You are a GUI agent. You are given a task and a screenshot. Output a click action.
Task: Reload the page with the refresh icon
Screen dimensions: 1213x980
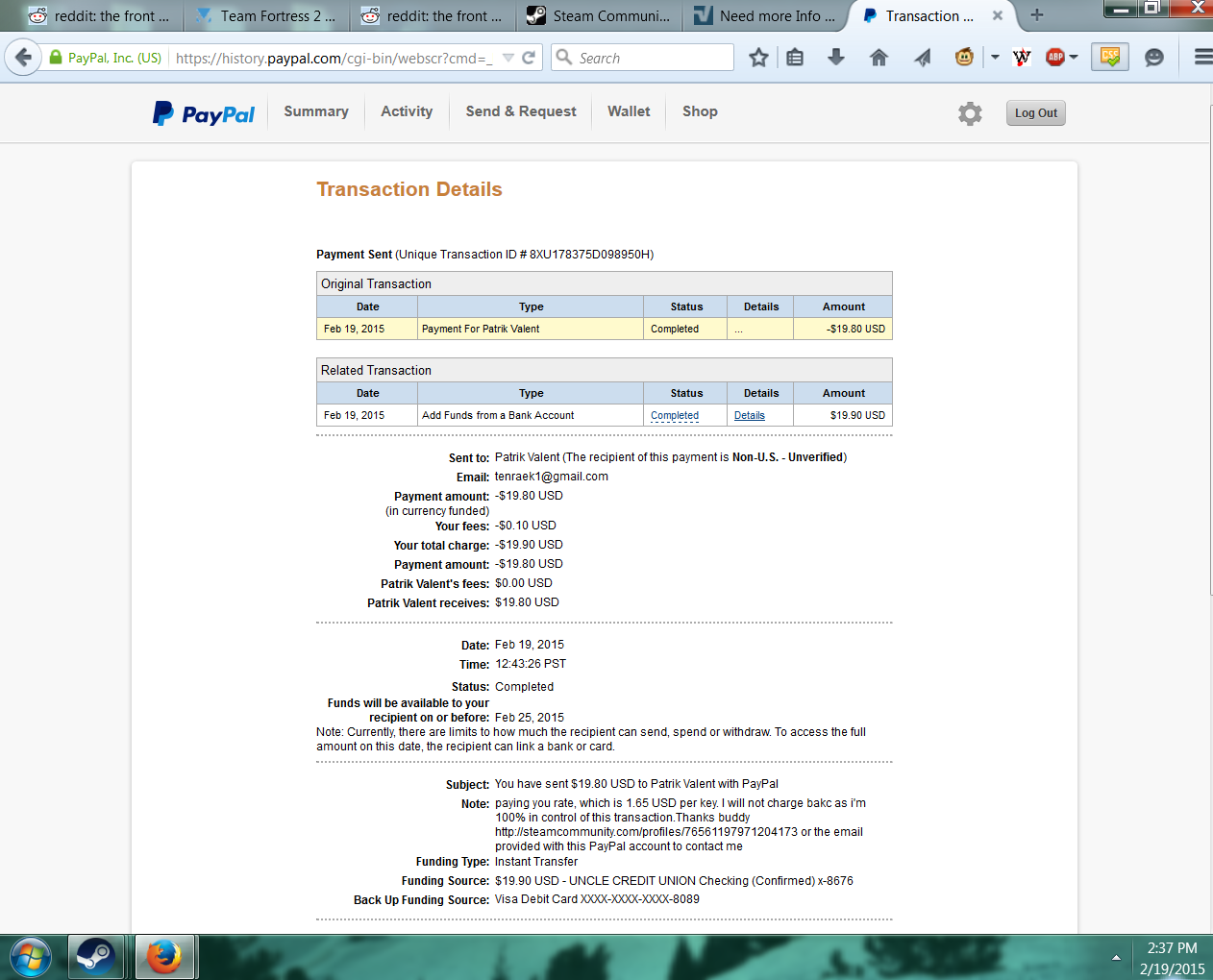[529, 58]
